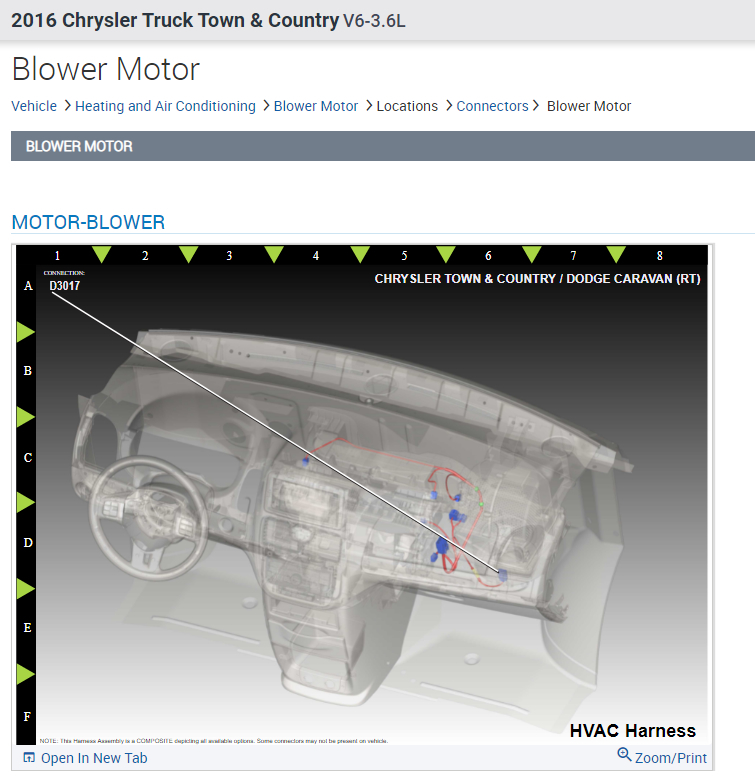Screen dimensions: 755x783
Task: Click grid column label 5 on the diagram
Action: [x=404, y=256]
